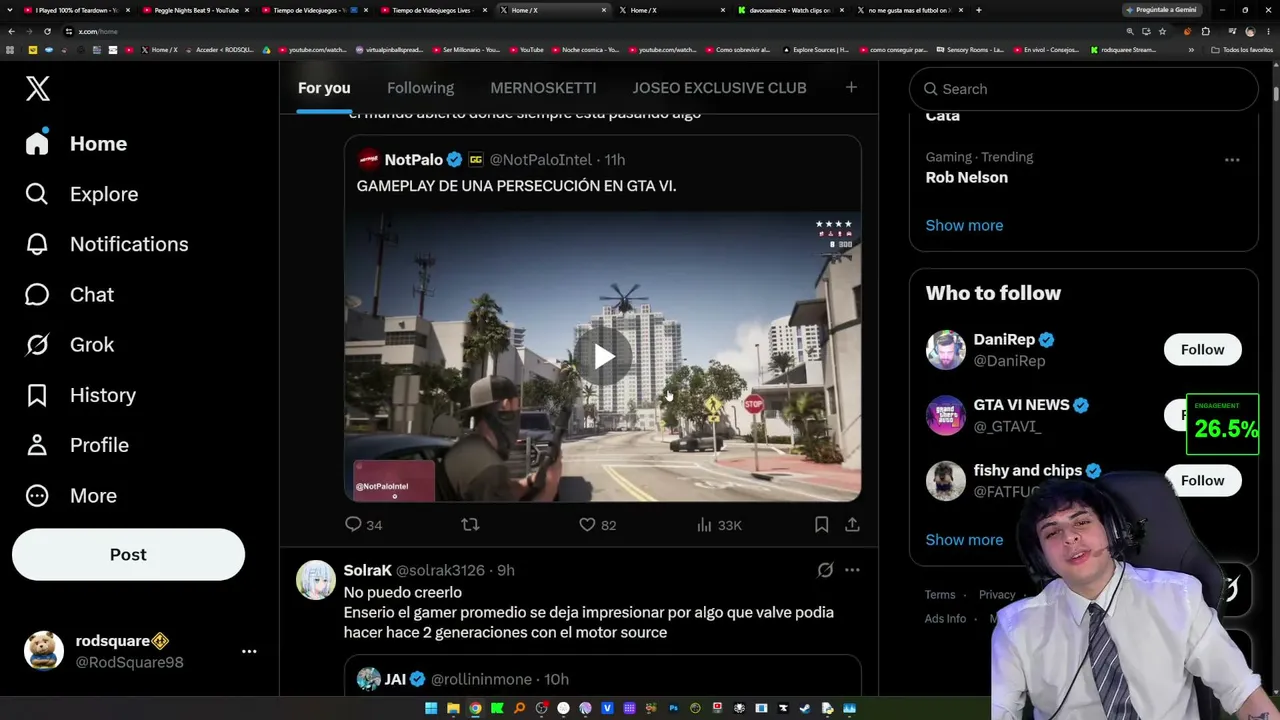Click the plus icon to add timeline tab
This screenshot has width=1280, height=720.
[x=851, y=88]
